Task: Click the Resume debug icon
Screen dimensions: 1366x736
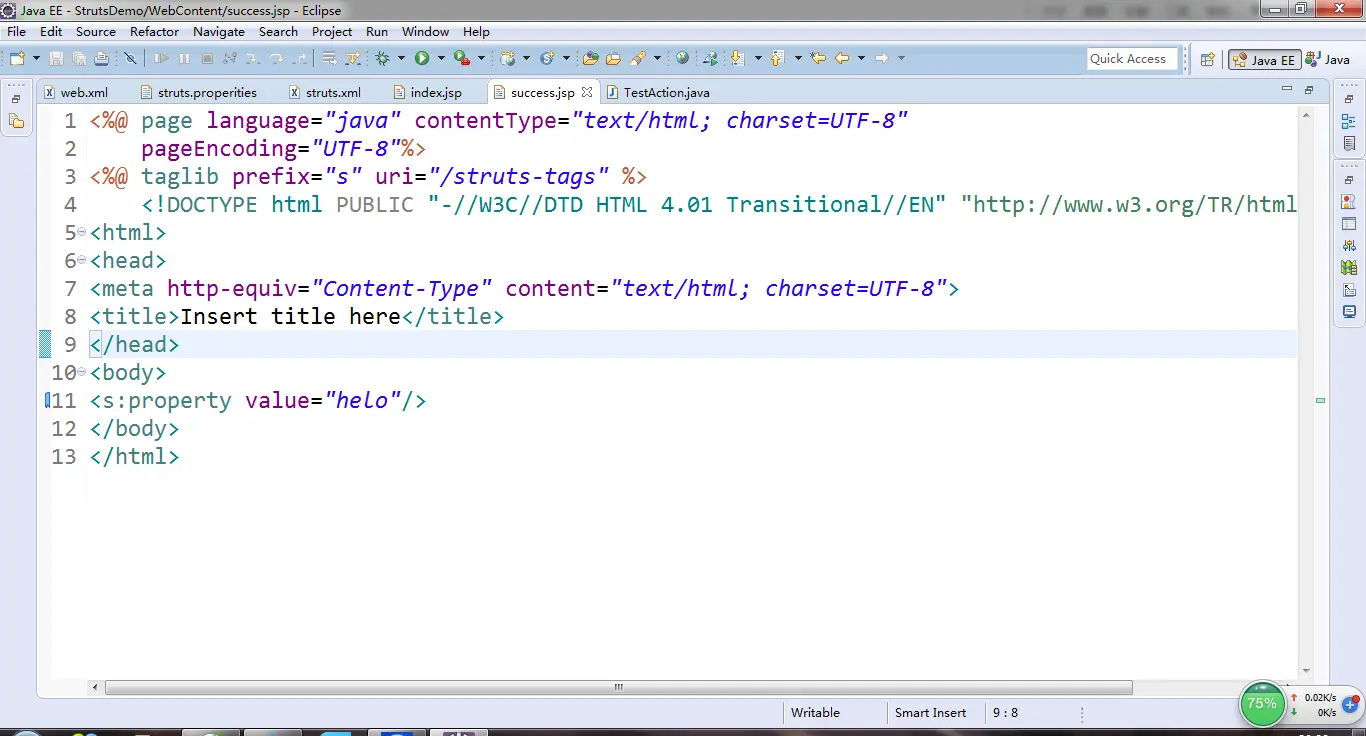Action: click(x=161, y=58)
